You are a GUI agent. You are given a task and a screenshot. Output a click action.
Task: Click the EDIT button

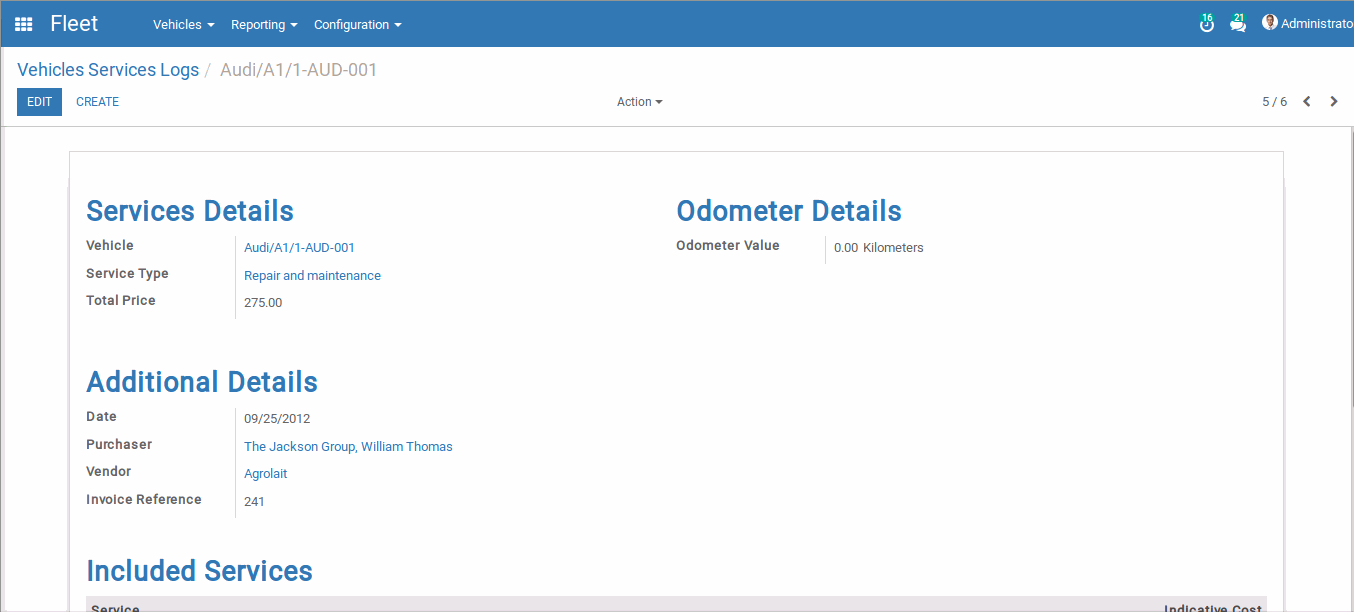coord(39,101)
